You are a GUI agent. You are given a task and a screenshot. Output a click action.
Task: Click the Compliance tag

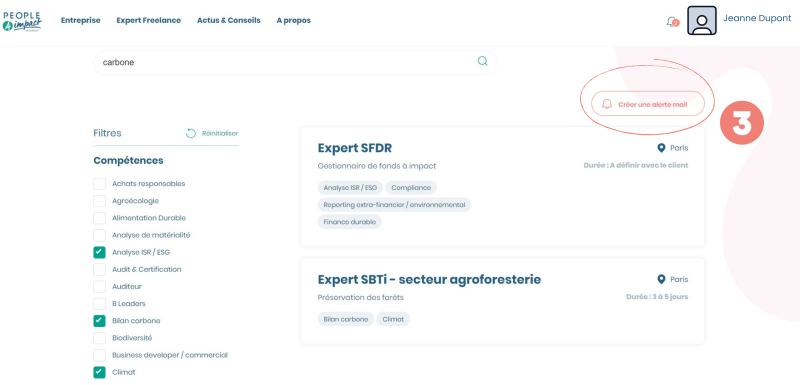411,188
